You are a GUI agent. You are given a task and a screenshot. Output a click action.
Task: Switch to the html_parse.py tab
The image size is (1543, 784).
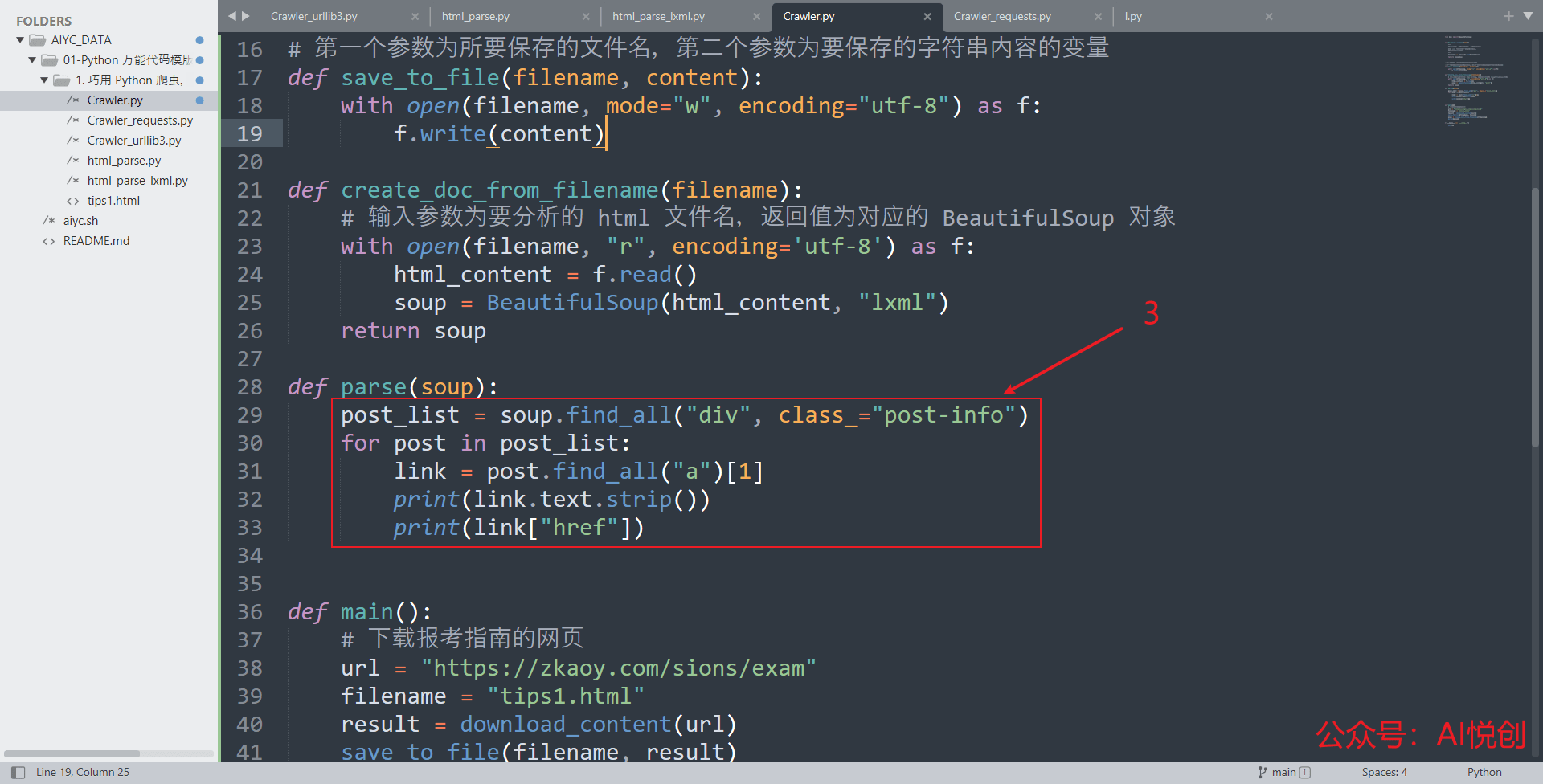pos(475,16)
